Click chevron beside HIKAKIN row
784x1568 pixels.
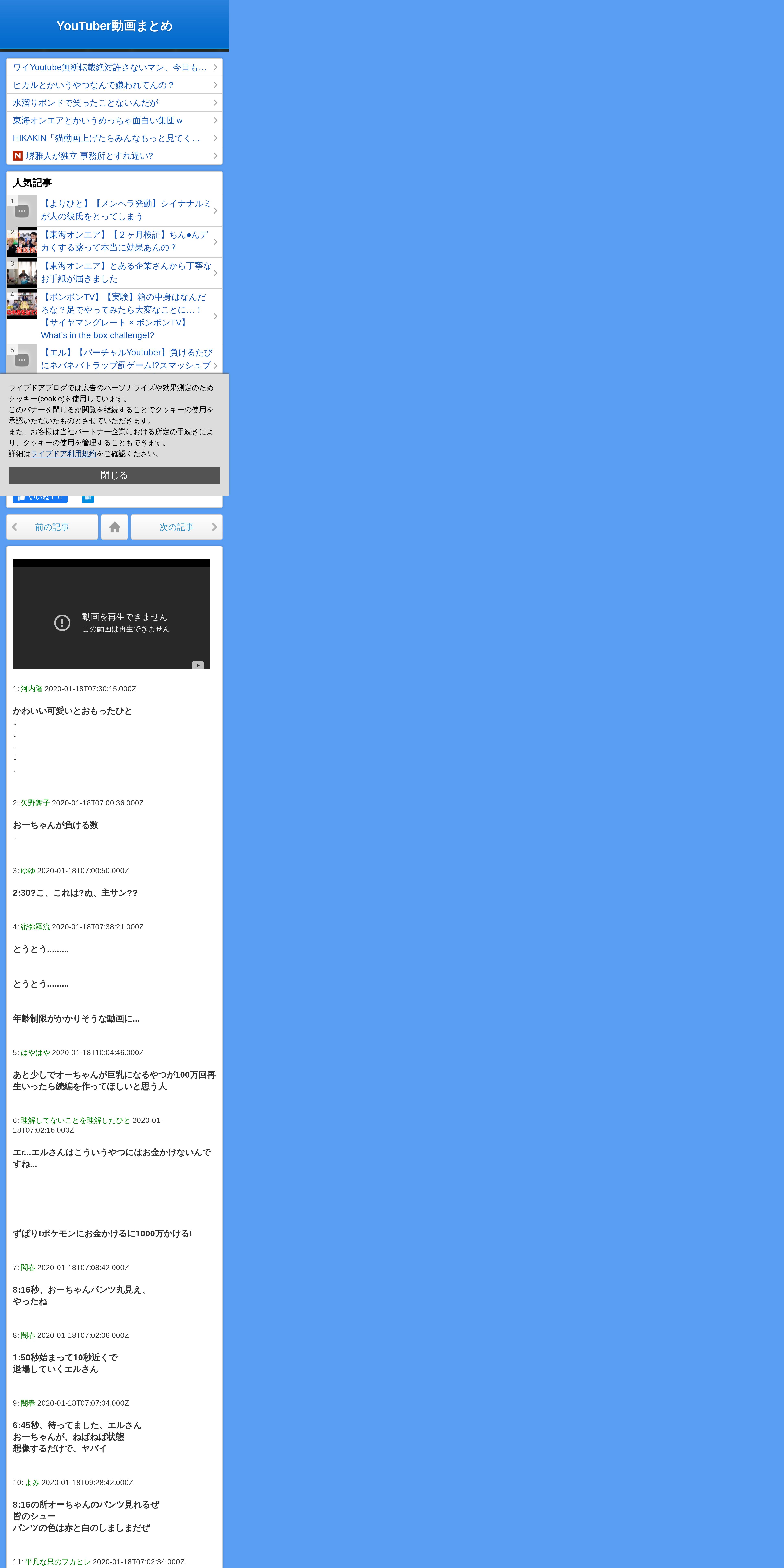pos(216,138)
